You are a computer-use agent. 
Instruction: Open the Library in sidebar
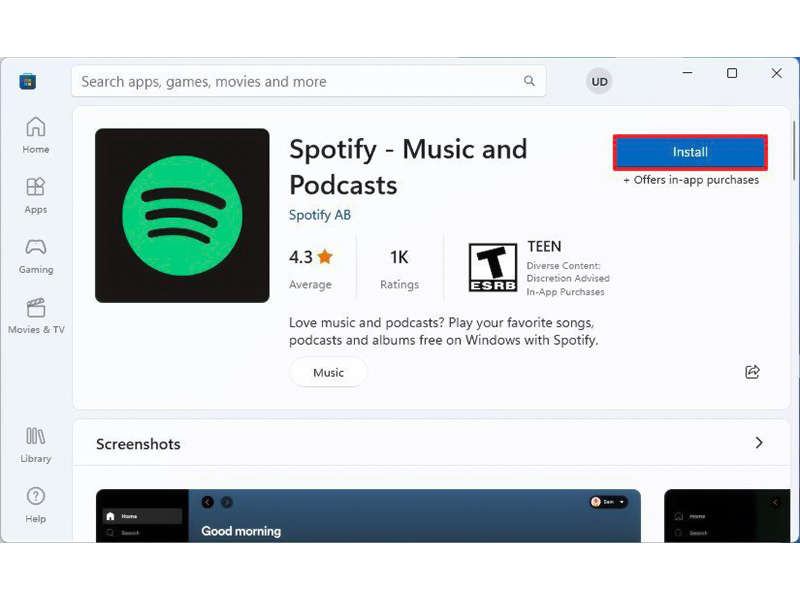point(36,445)
